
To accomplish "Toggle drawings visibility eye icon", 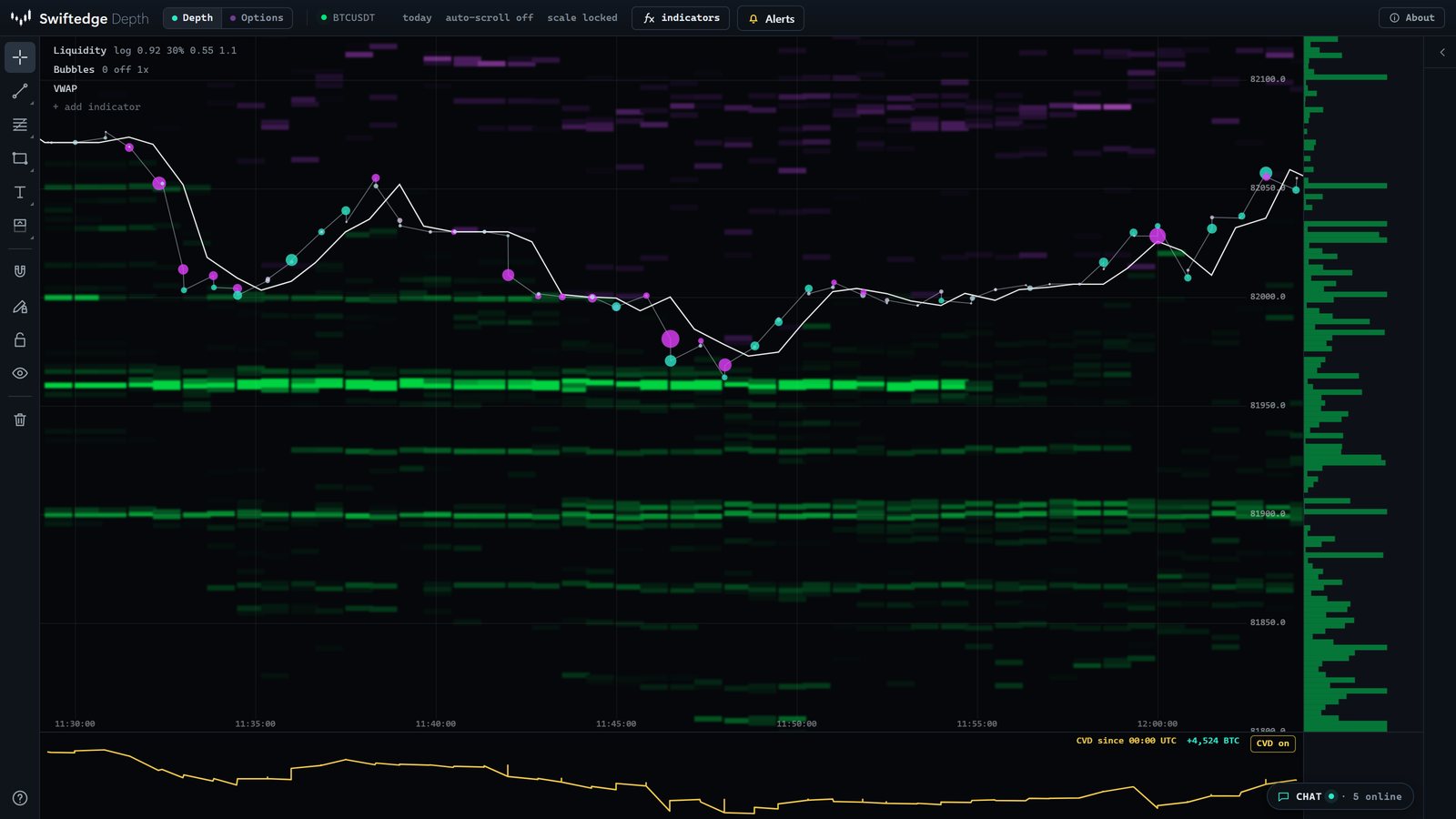I will pos(20,373).
